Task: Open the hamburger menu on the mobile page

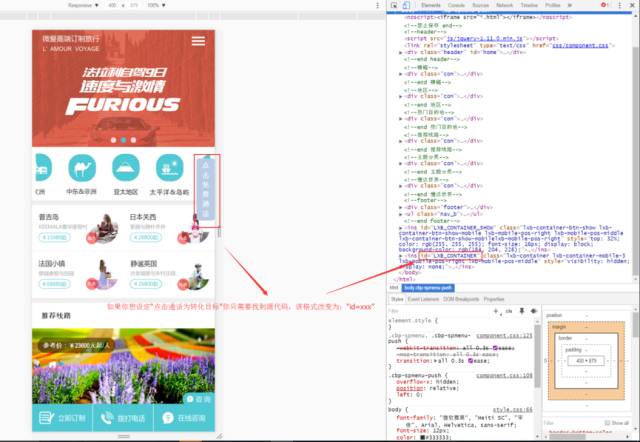Action: click(198, 41)
